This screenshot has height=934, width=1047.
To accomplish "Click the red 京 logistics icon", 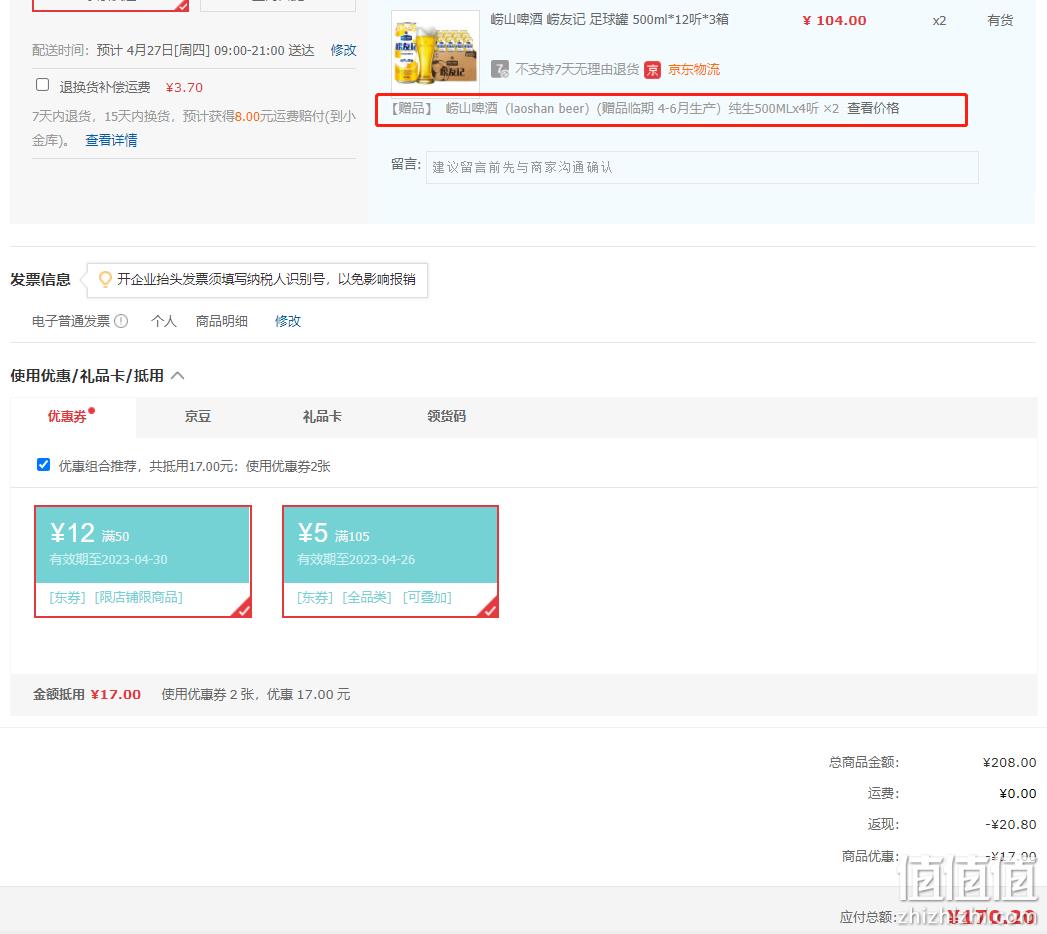I will 652,69.
